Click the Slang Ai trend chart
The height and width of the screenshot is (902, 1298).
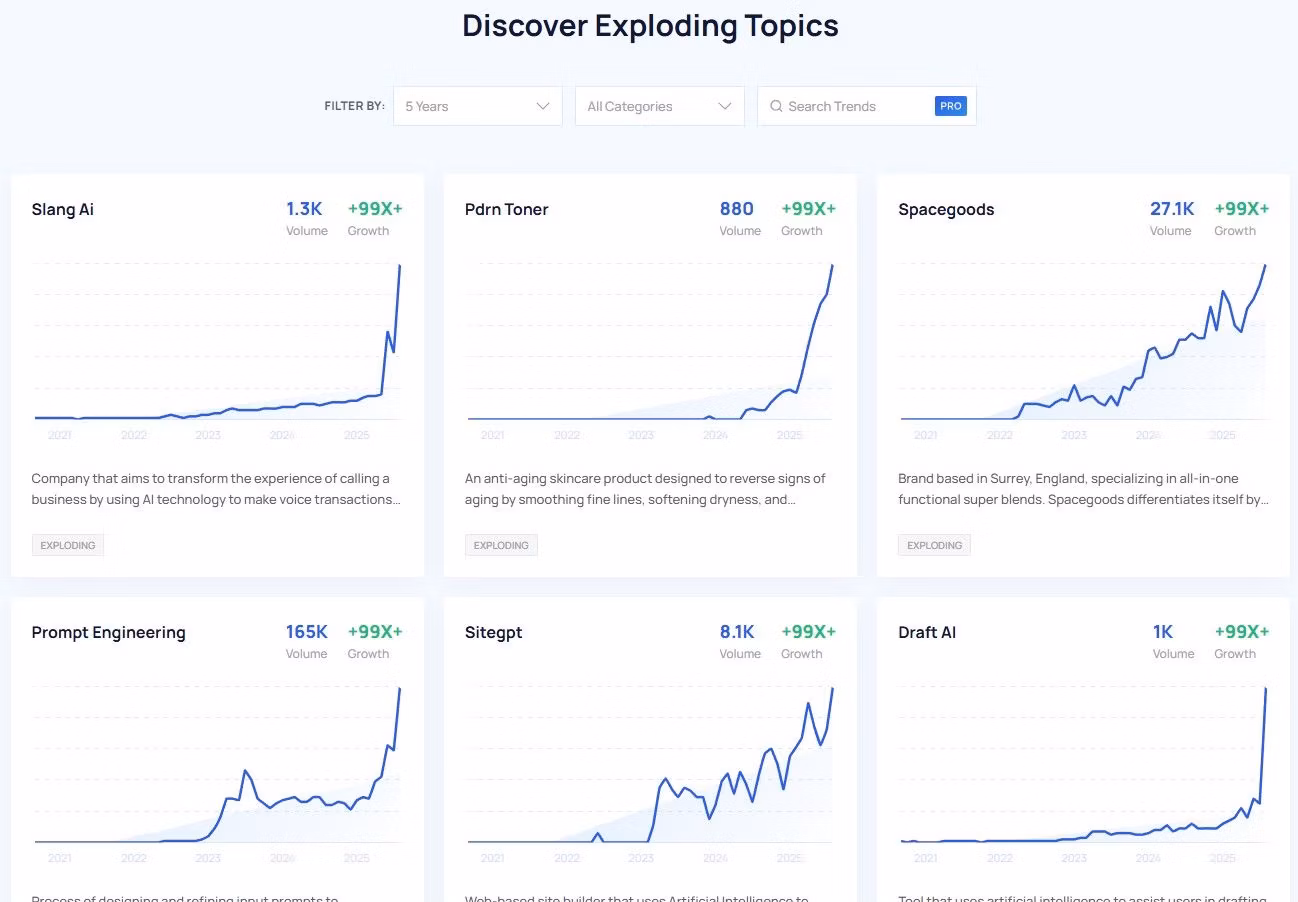click(x=217, y=349)
